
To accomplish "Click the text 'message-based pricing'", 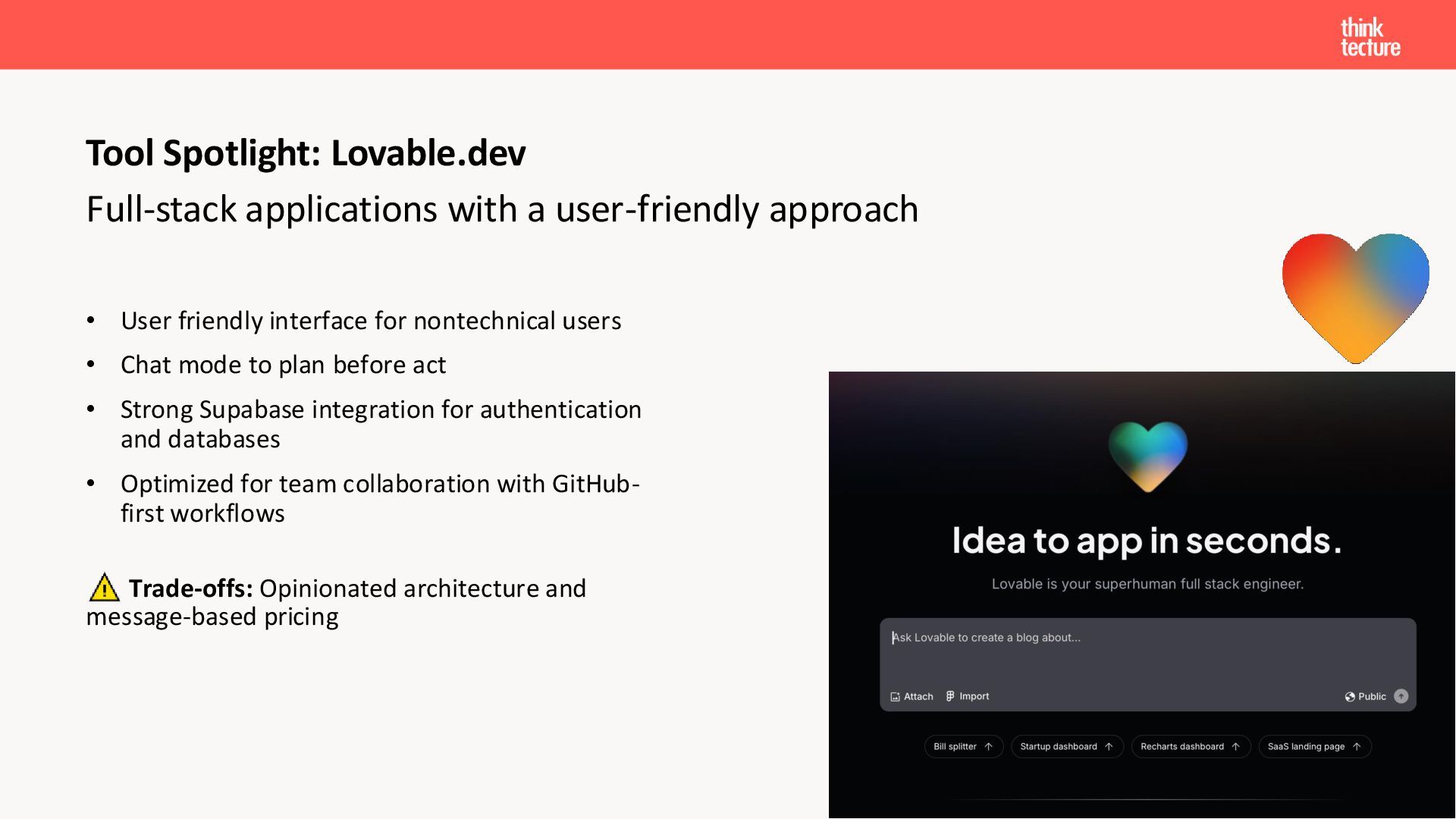I will [212, 617].
